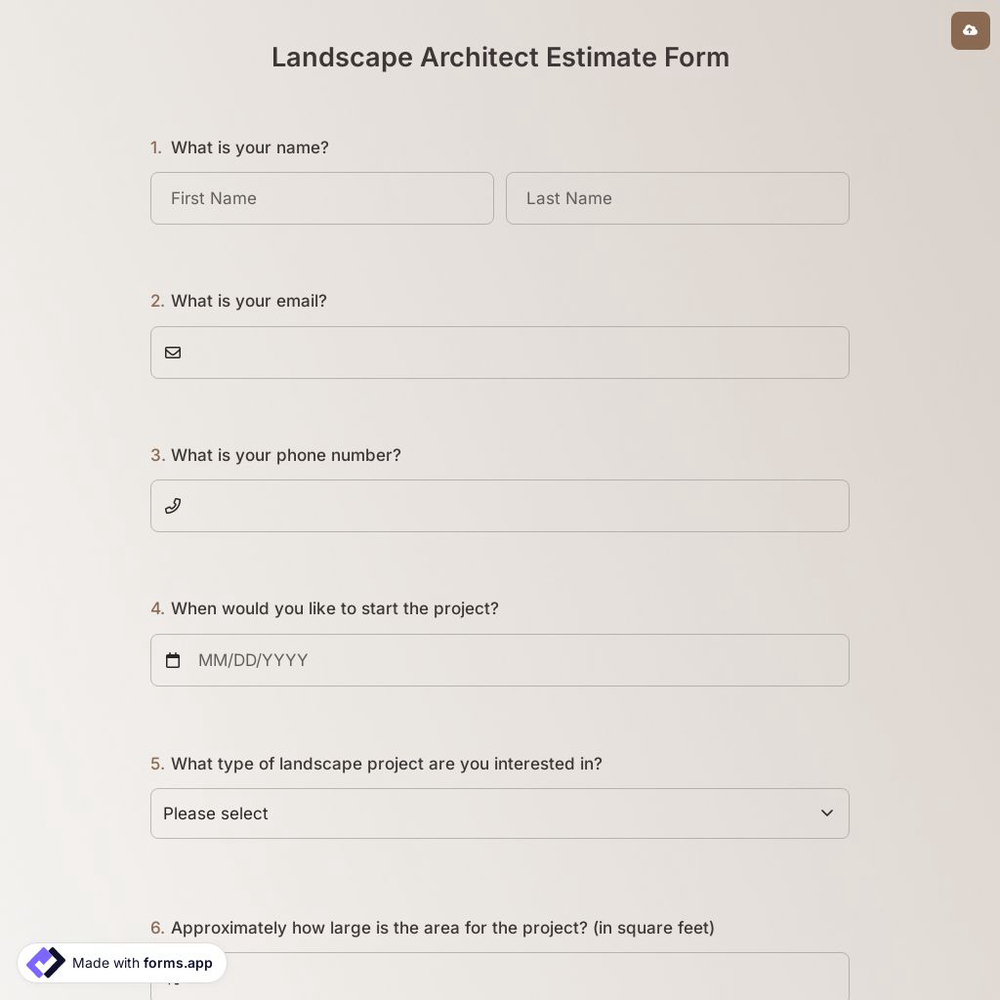The image size is (1000, 1000).
Task: Click question 1 'What is your name?' label
Action: pos(249,146)
